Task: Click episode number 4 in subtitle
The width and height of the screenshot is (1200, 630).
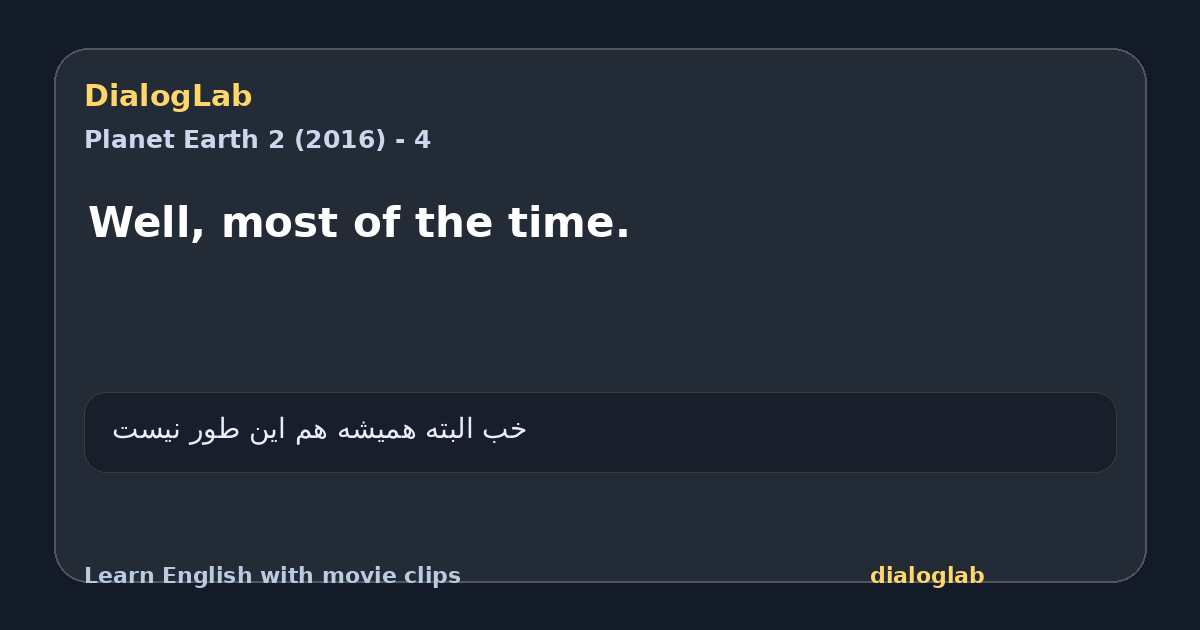Action: coord(422,140)
